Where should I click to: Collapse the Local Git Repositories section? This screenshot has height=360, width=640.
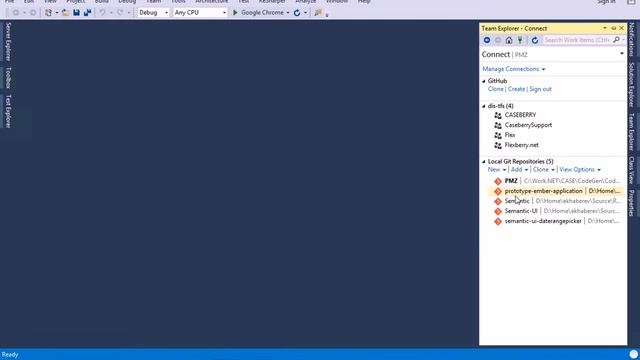click(x=484, y=162)
